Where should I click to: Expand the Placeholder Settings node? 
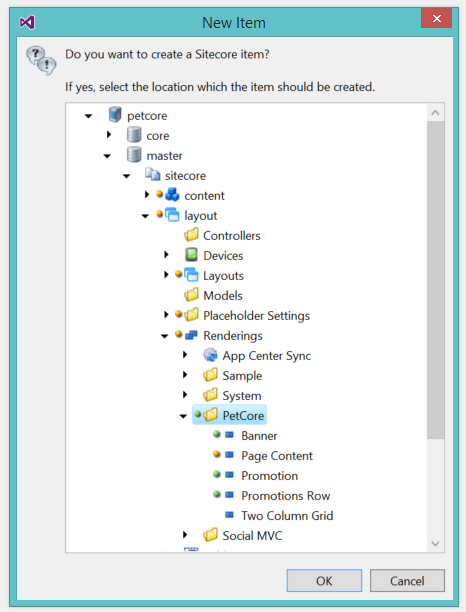click(166, 314)
